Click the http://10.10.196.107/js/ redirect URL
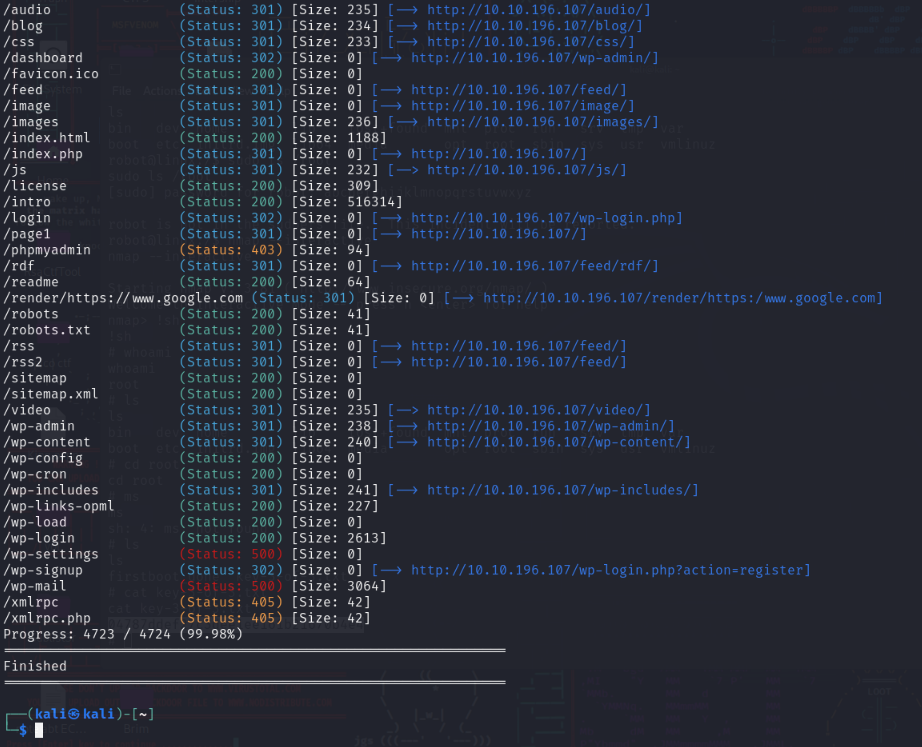The image size is (922, 747). [524, 170]
